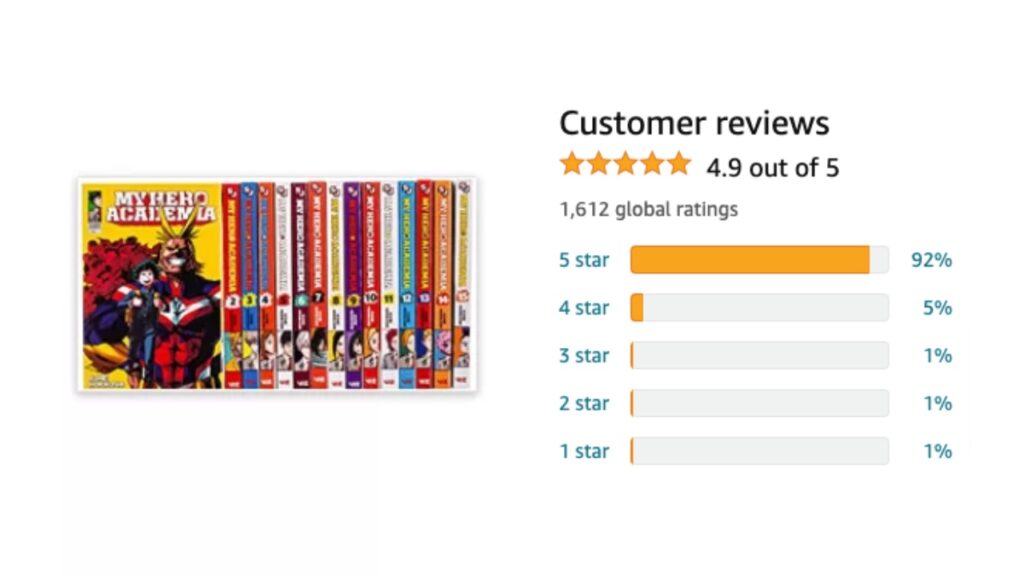Click the 3 star rating histogram bar
The height and width of the screenshot is (576, 1024).
click(x=759, y=356)
